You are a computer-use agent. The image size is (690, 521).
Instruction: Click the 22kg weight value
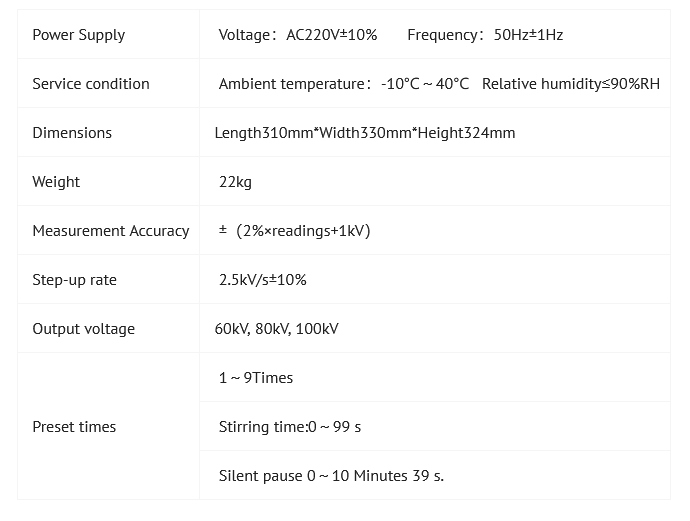(235, 182)
